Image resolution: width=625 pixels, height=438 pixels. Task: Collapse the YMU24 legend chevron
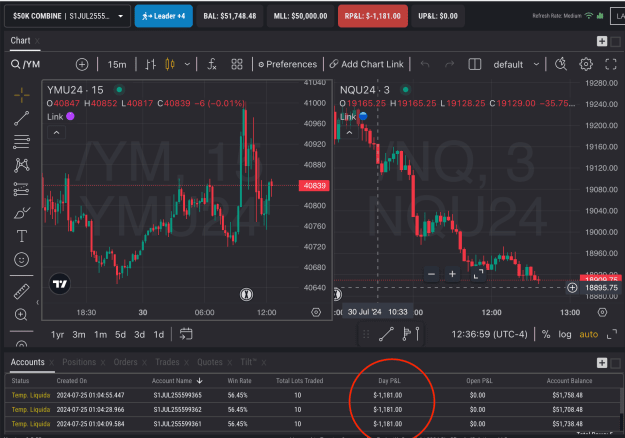[57, 133]
